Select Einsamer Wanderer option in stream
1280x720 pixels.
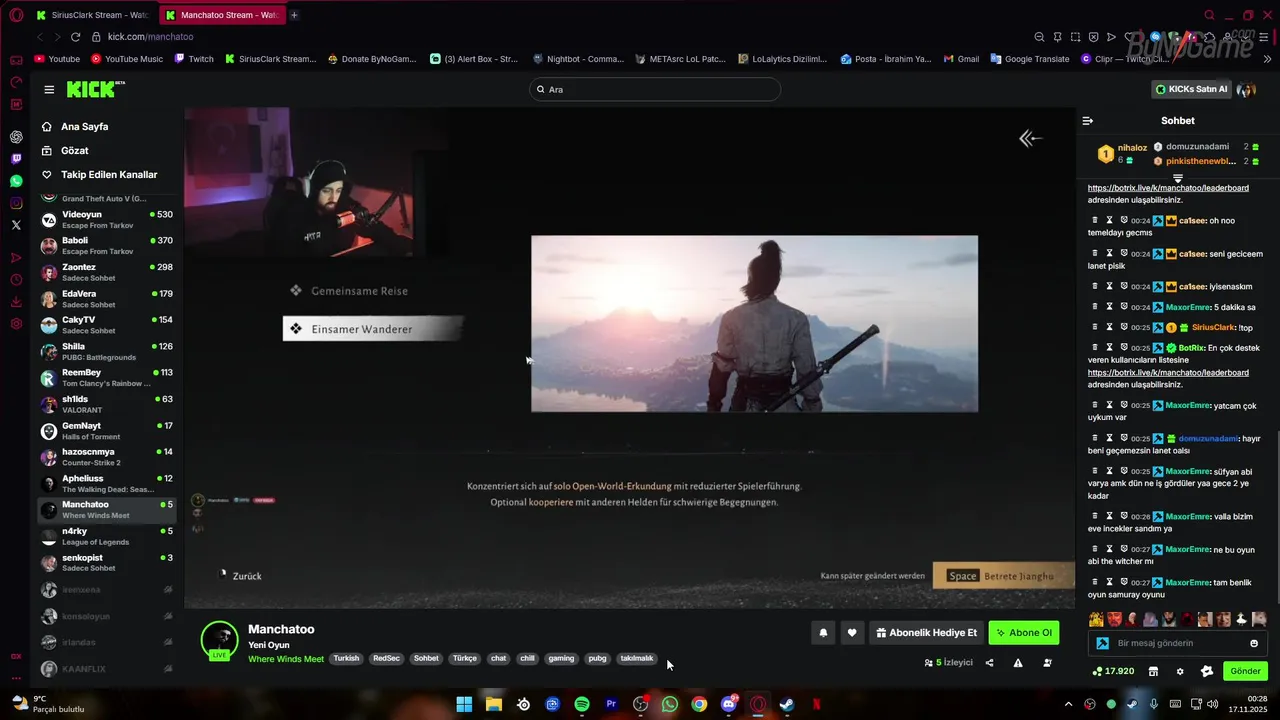[372, 329]
